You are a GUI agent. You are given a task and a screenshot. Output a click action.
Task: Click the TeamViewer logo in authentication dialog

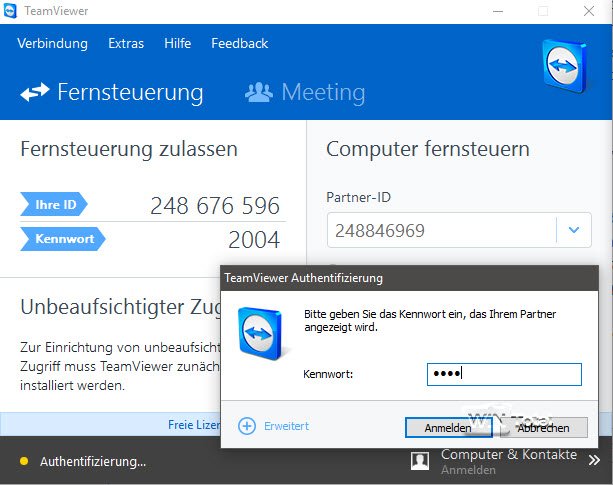click(260, 334)
